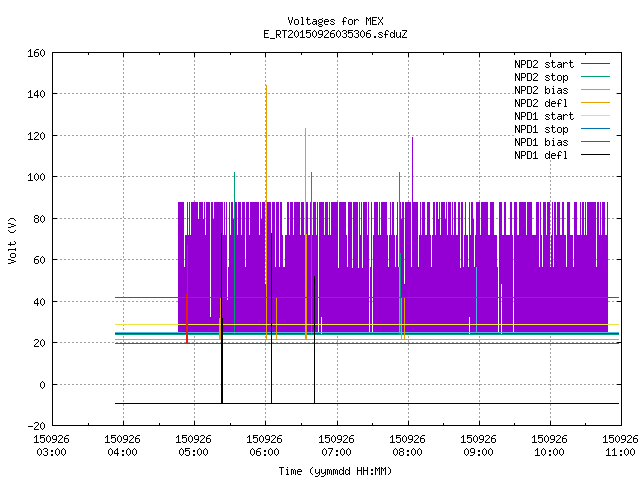Click the x-axis tick label 04:00

click(122, 452)
